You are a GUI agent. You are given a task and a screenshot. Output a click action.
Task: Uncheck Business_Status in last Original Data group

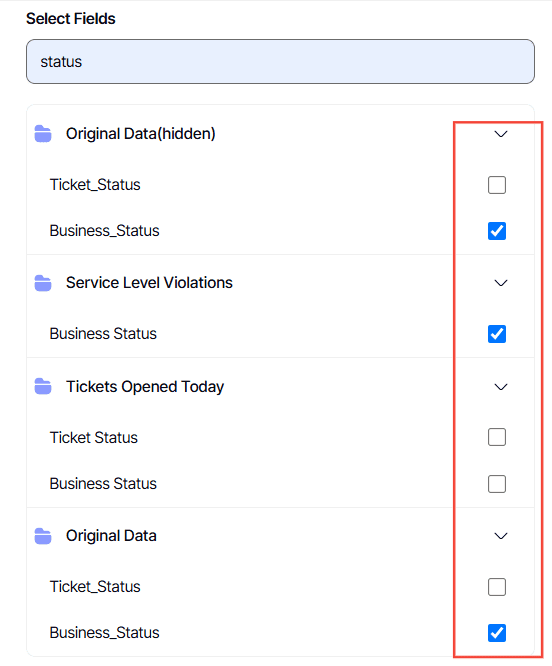[497, 633]
